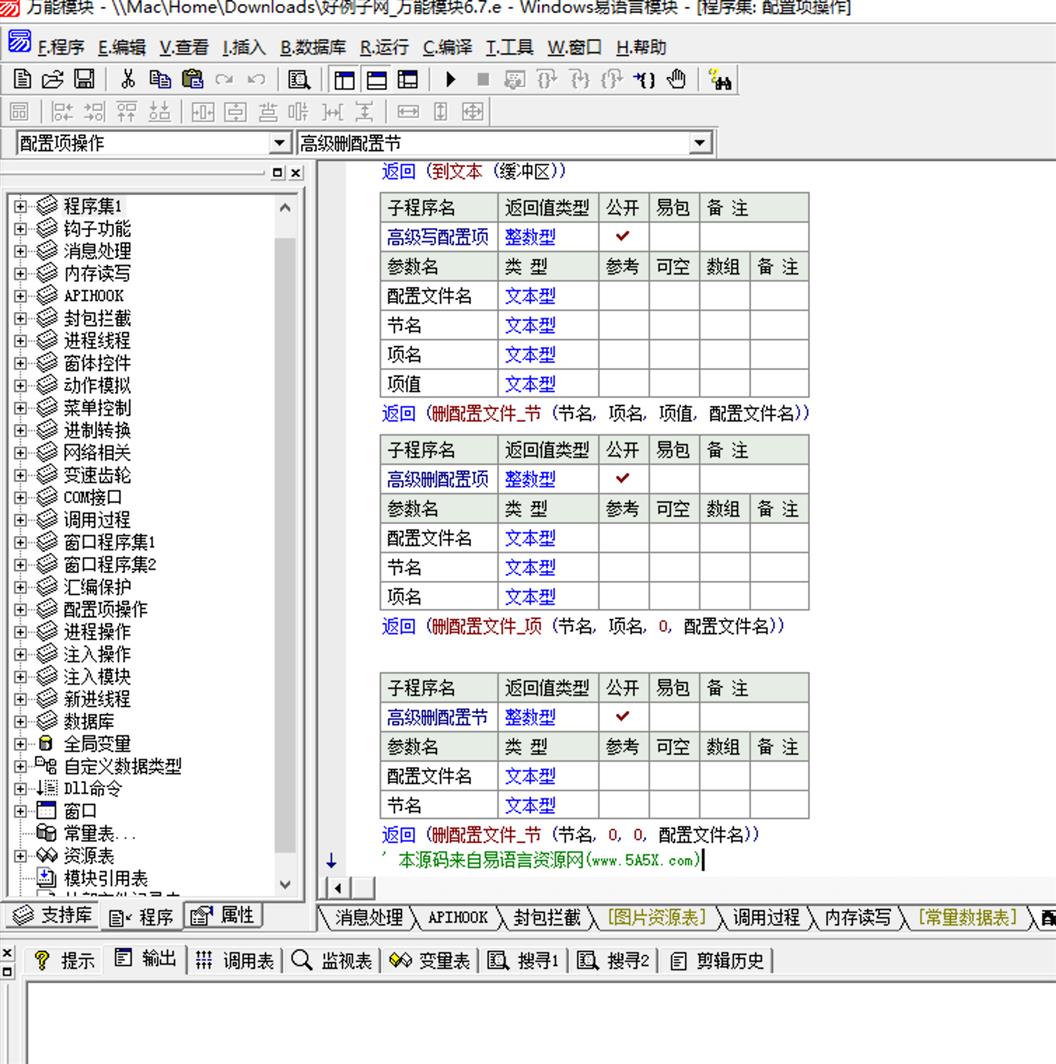Image resolution: width=1056 pixels, height=1064 pixels.
Task: Click the tree scrollbar up arrow
Action: [x=285, y=208]
